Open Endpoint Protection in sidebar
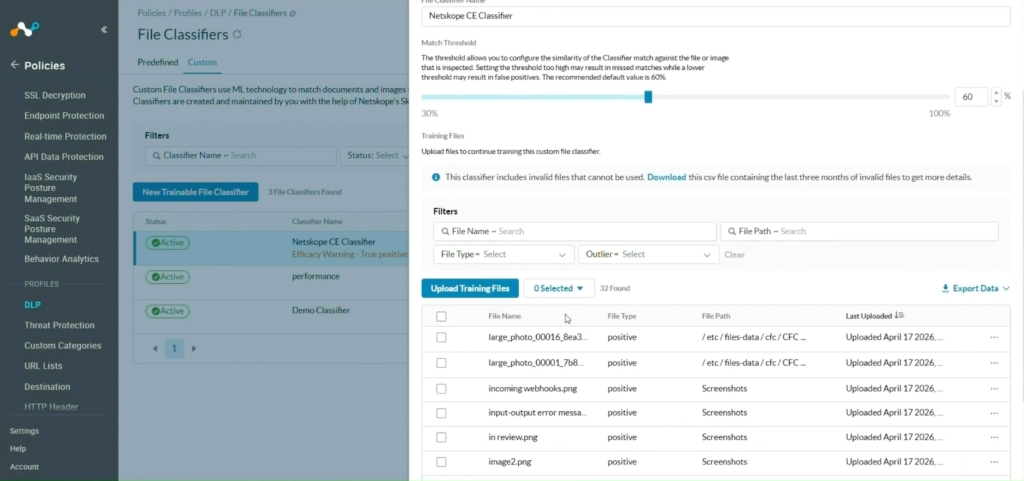This screenshot has height=481, width=1024. click(x=64, y=116)
